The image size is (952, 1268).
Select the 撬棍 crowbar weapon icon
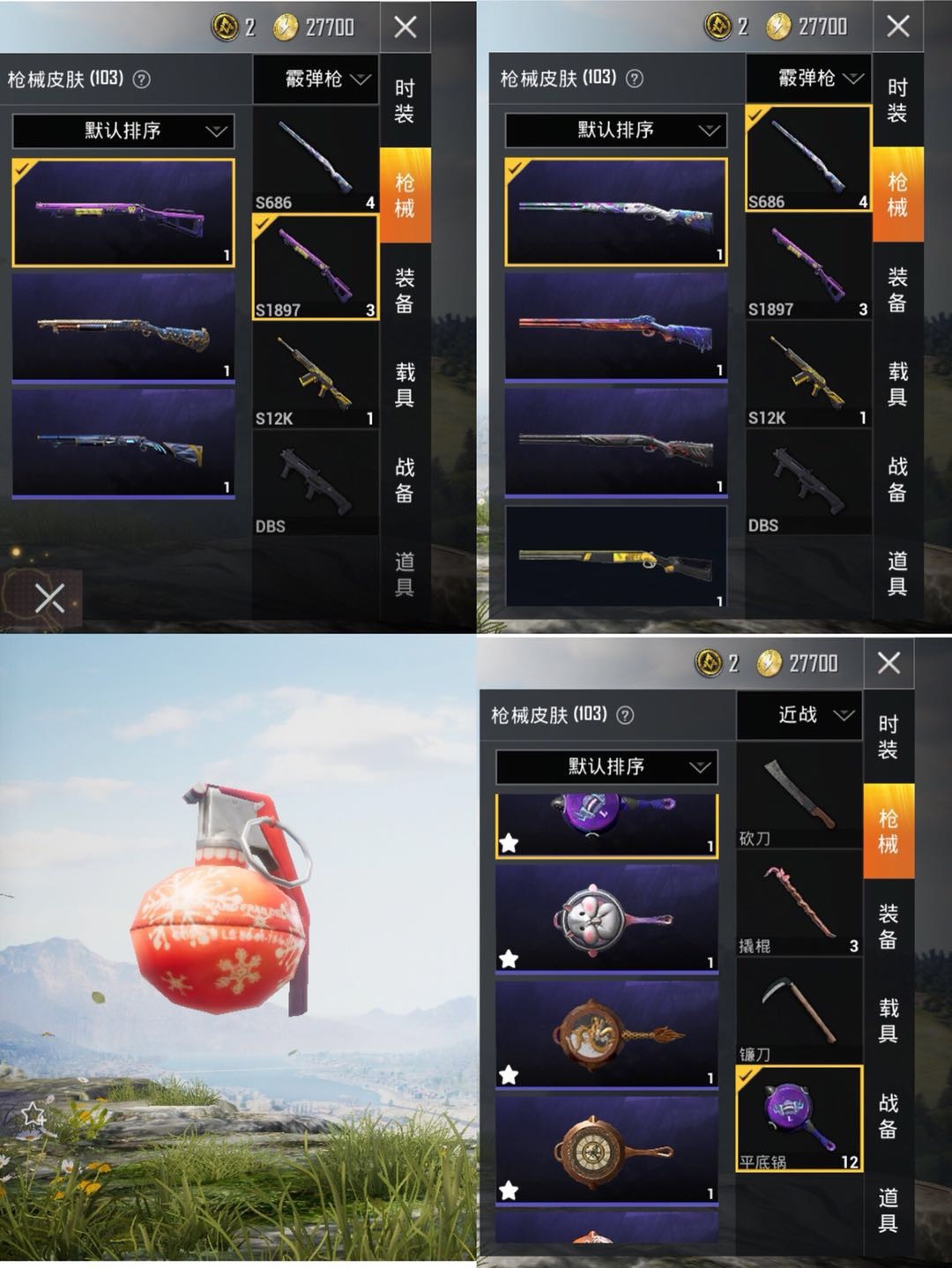[x=799, y=903]
